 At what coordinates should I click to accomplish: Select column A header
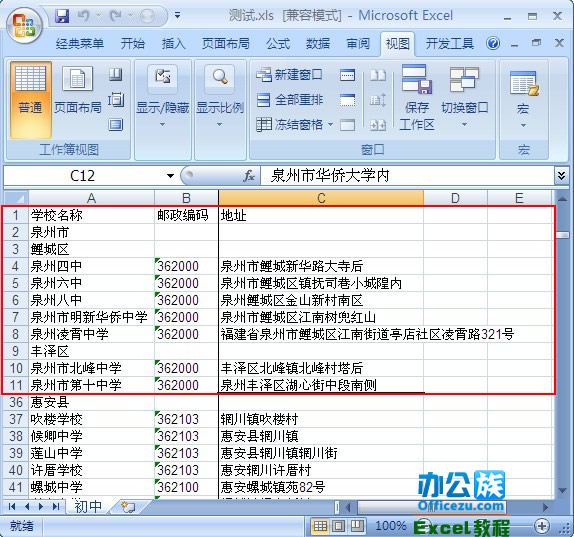tap(92, 198)
